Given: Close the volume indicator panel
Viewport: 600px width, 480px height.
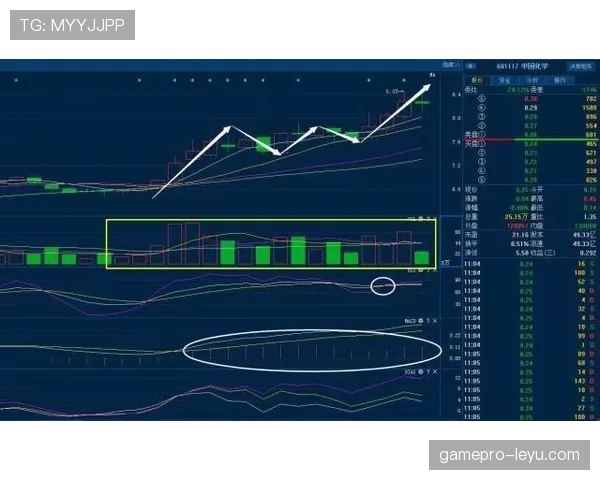Looking at the screenshot, I should pos(434,219).
